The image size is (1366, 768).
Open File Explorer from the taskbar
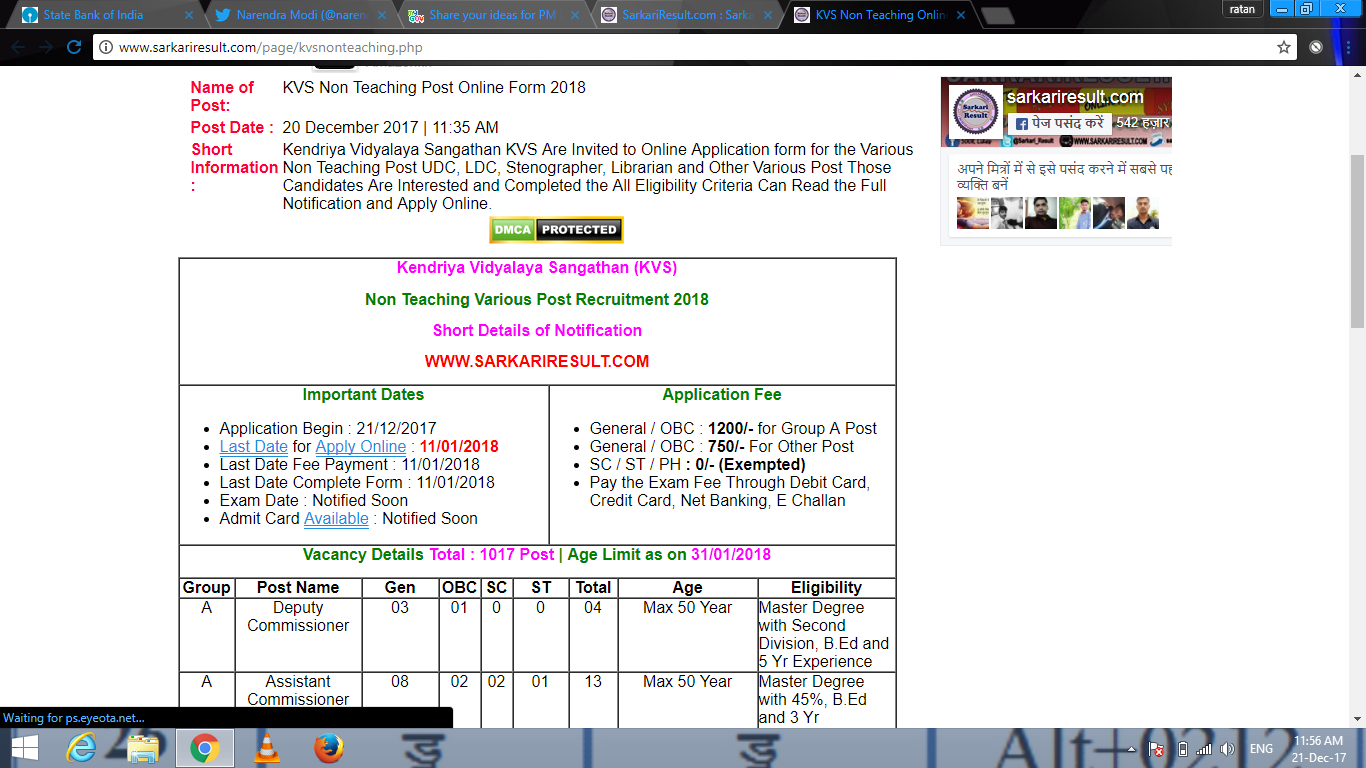coord(144,748)
